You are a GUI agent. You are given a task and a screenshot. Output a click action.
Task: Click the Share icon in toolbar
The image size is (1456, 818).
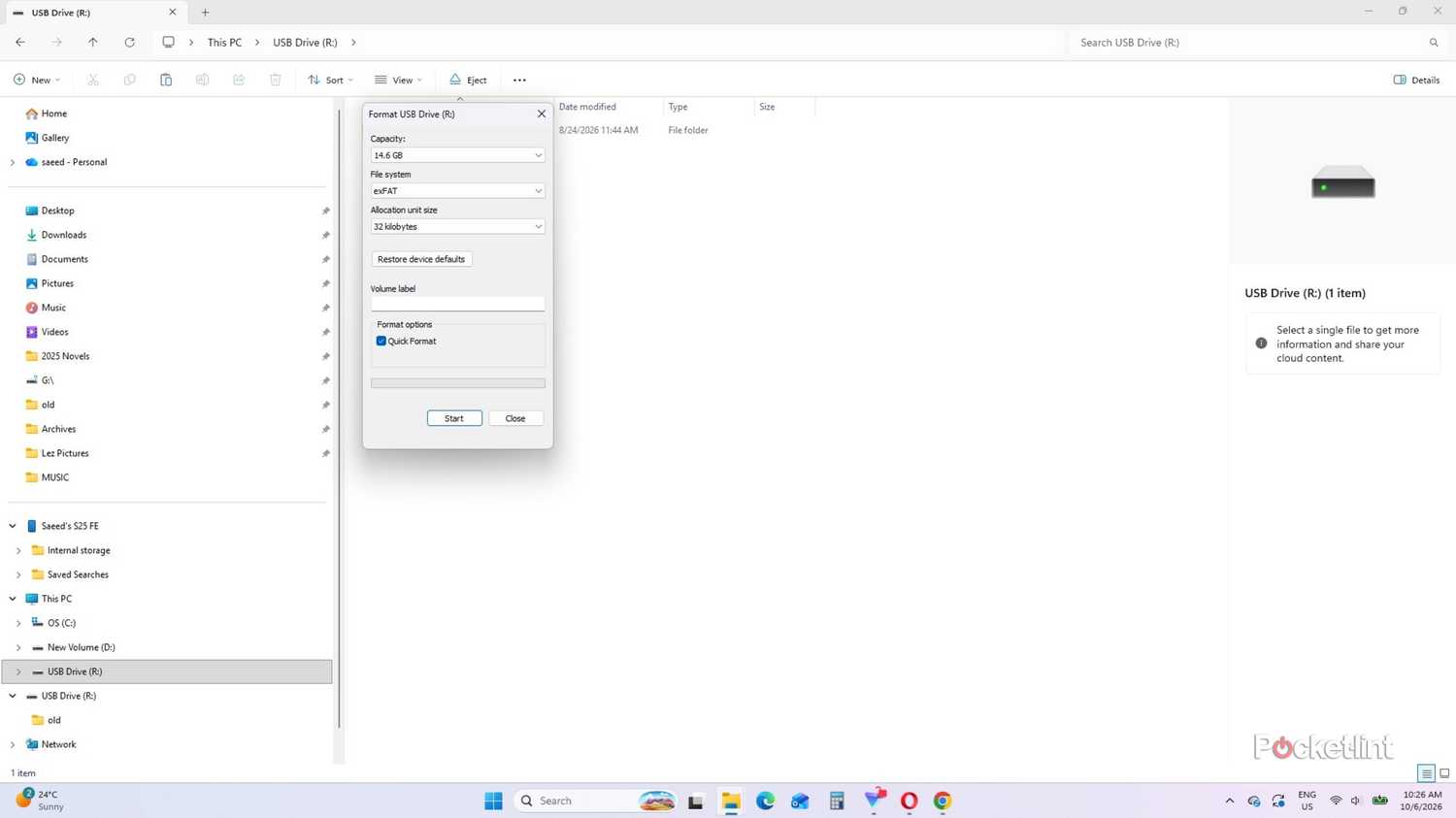239,80
